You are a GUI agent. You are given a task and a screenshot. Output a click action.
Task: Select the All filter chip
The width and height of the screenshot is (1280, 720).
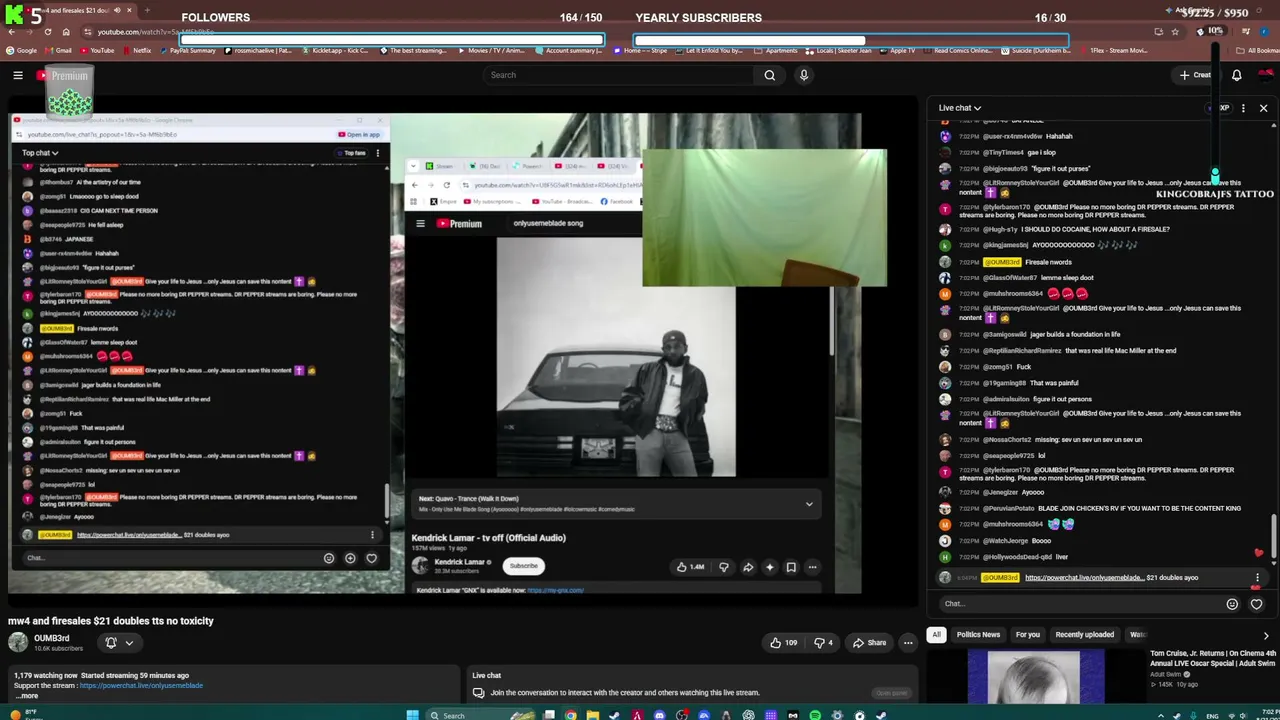[936, 635]
